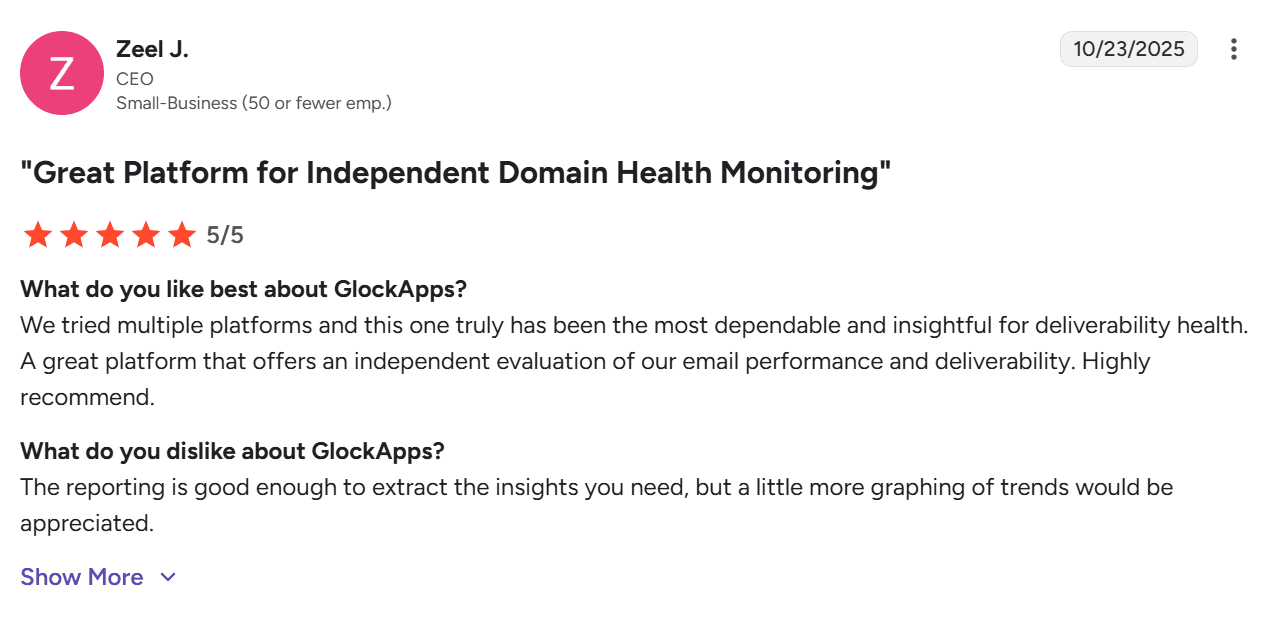Select the middle star of the rating
The height and width of the screenshot is (623, 1271).
click(x=109, y=234)
